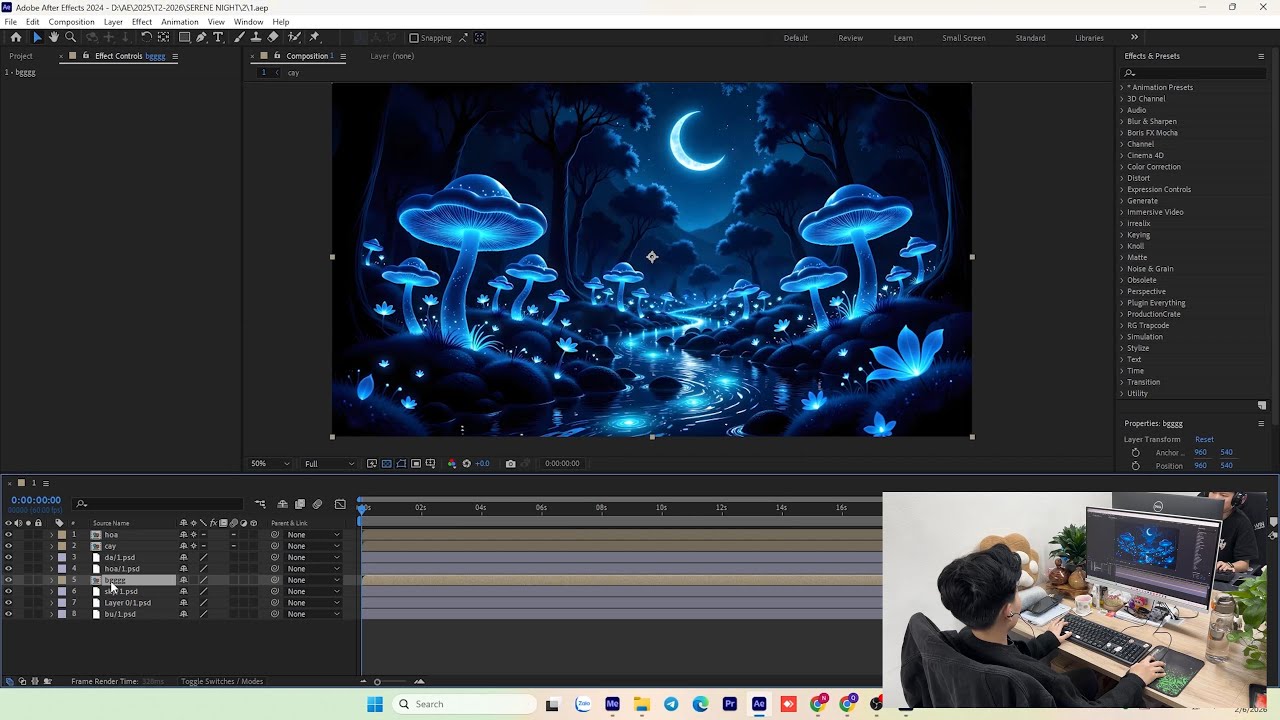Open the Full resolution dropdown

(x=329, y=464)
